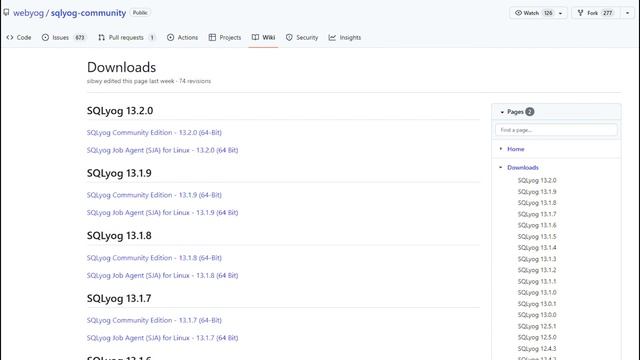
Task: Download SQLyog Job Agent for Linux 13.1.7
Action: [162, 338]
